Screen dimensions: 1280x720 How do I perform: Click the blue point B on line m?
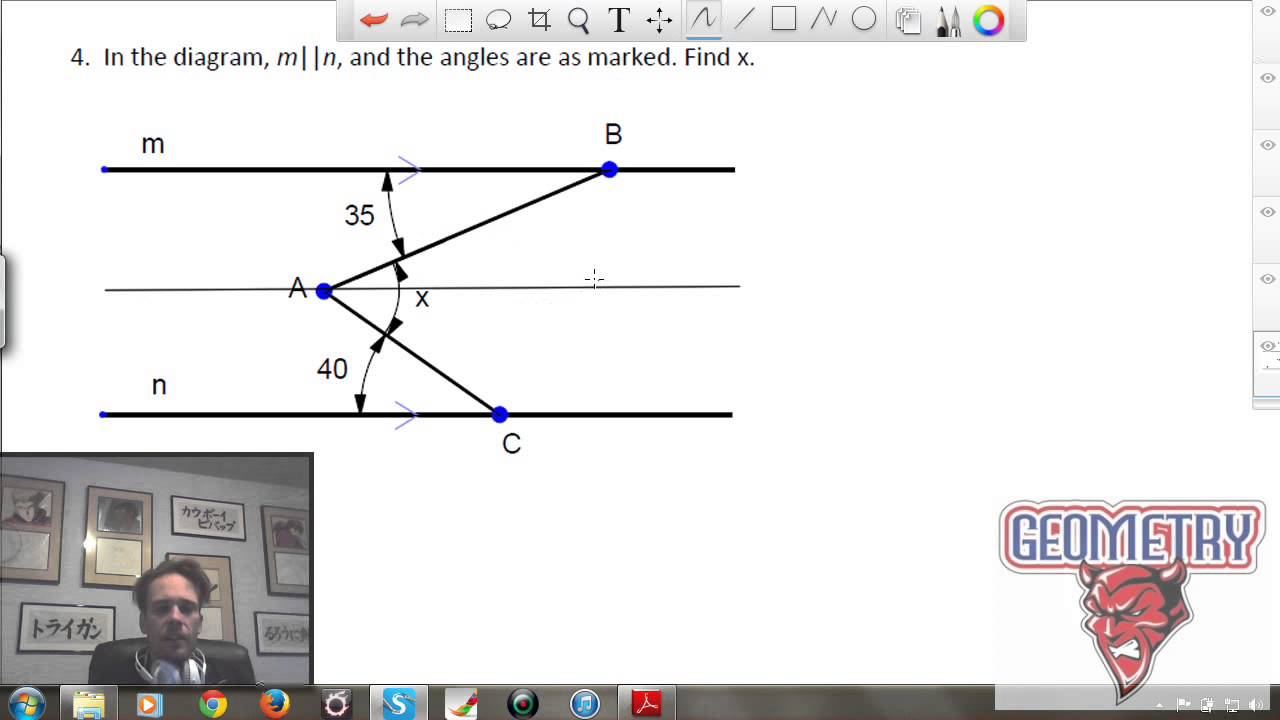[609, 169]
